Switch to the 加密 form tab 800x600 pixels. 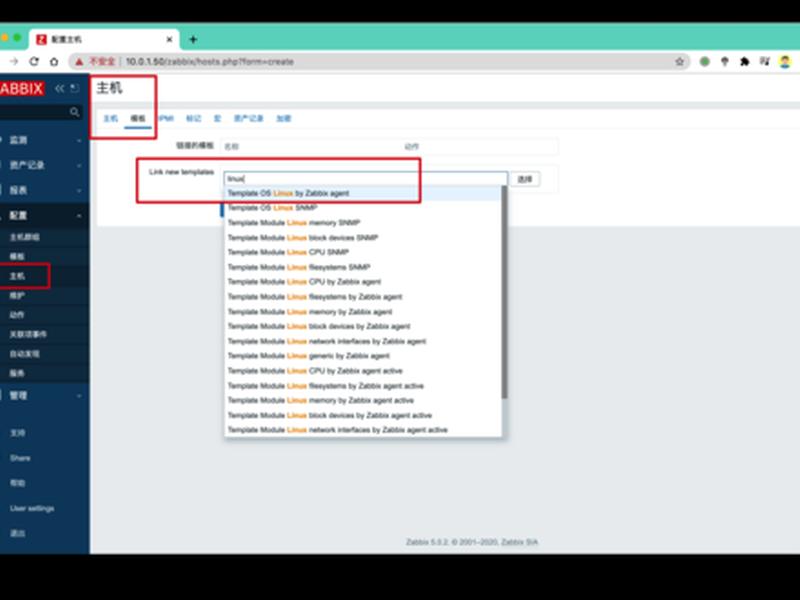[x=284, y=118]
